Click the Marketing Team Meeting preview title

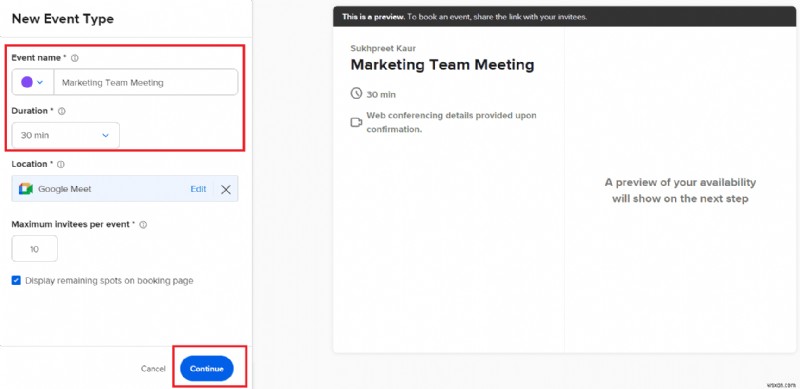pyautogui.click(x=442, y=65)
